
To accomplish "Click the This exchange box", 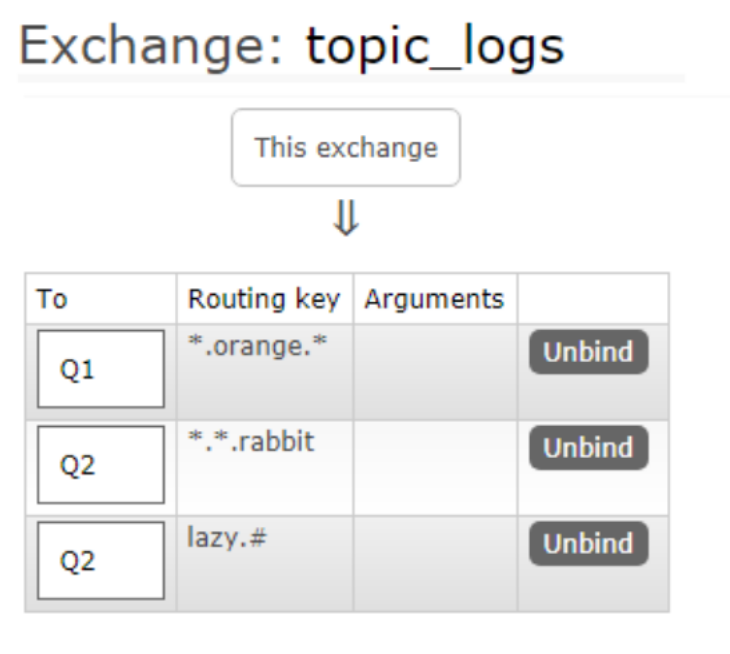I will (x=346, y=148).
